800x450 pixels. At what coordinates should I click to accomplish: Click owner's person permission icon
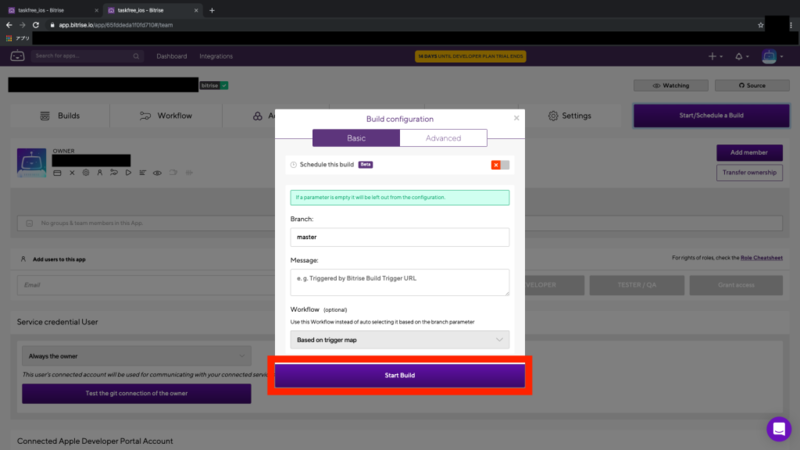pyautogui.click(x=100, y=173)
